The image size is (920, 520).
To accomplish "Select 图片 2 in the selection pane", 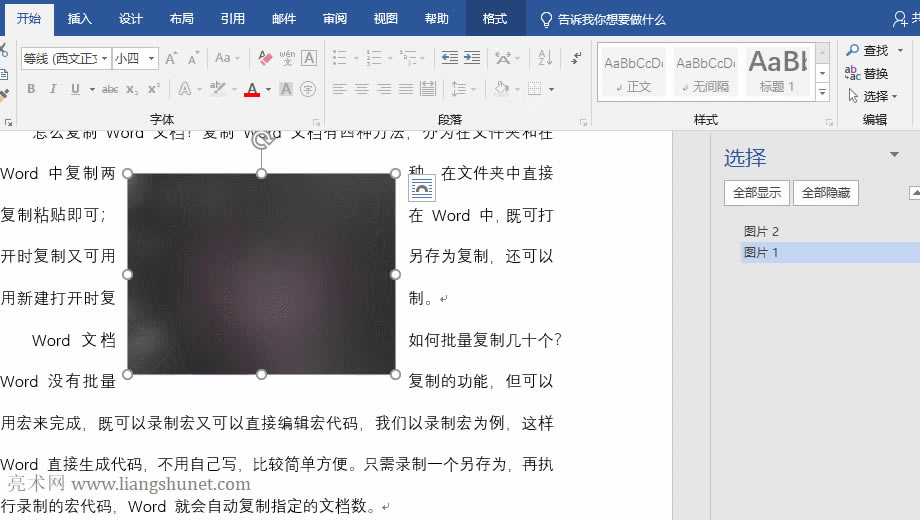I will [761, 231].
